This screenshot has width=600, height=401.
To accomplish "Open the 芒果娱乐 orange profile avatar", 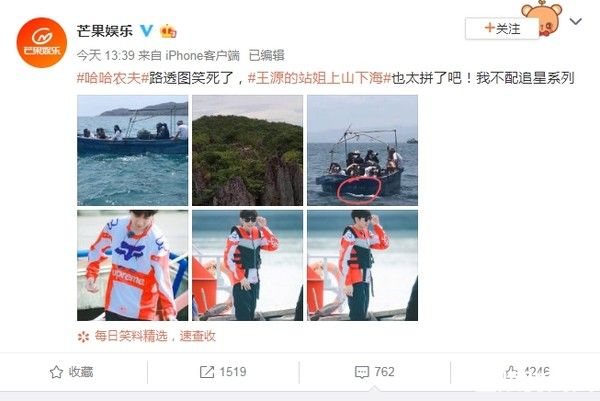I will point(42,42).
